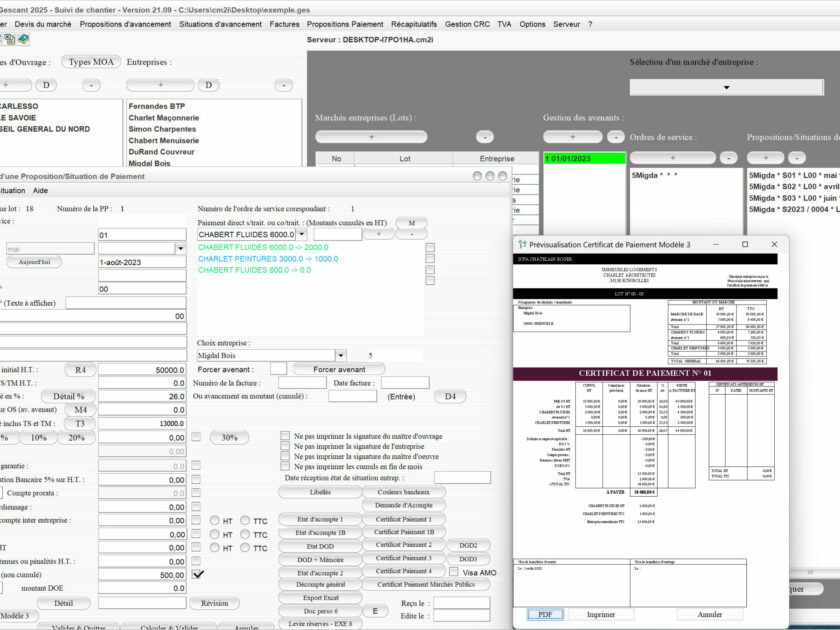Select the 5Migda * S02 * L00 situation entry
Viewport: 840px width, 630px height.
tap(793, 186)
